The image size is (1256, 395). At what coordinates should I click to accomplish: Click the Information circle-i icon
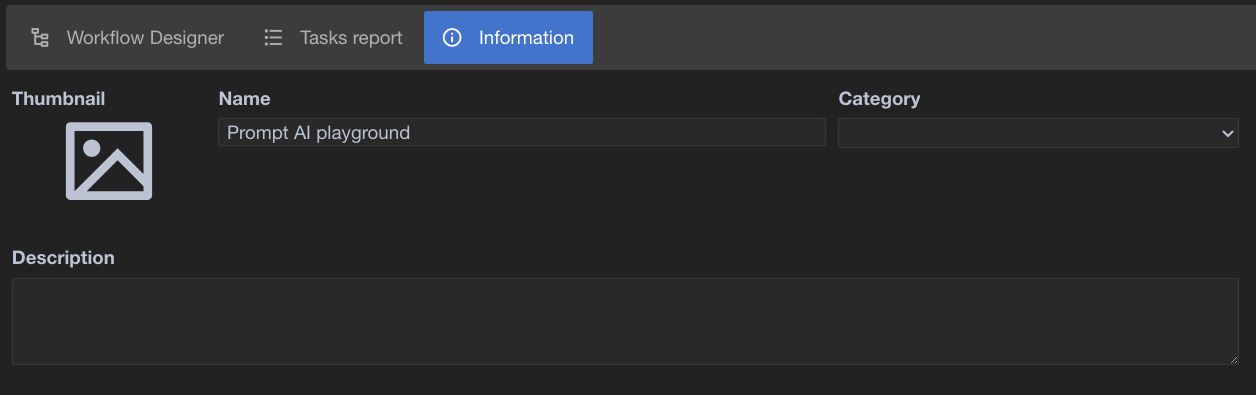pos(452,38)
